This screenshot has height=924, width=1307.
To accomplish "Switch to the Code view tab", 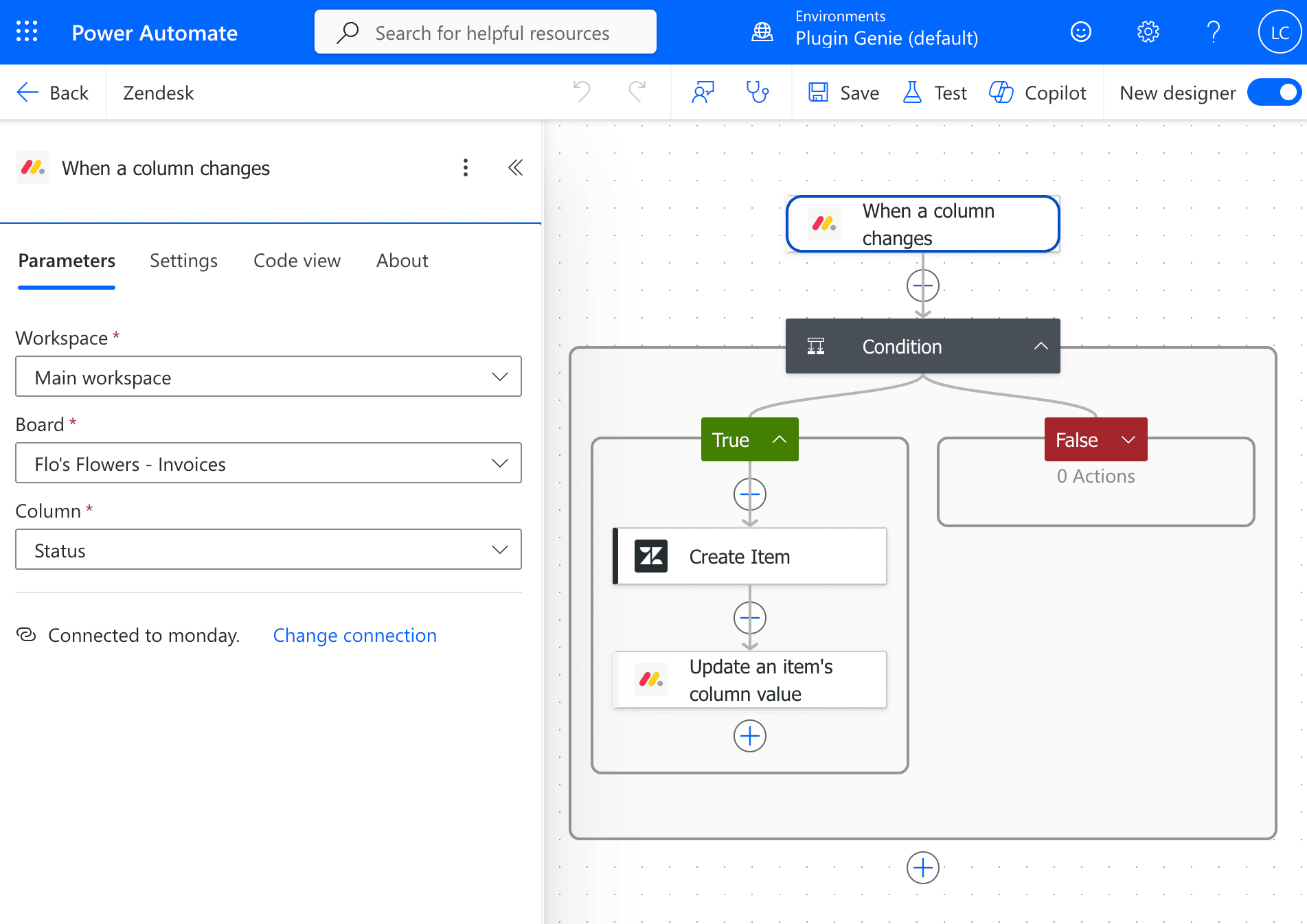I will (x=297, y=261).
